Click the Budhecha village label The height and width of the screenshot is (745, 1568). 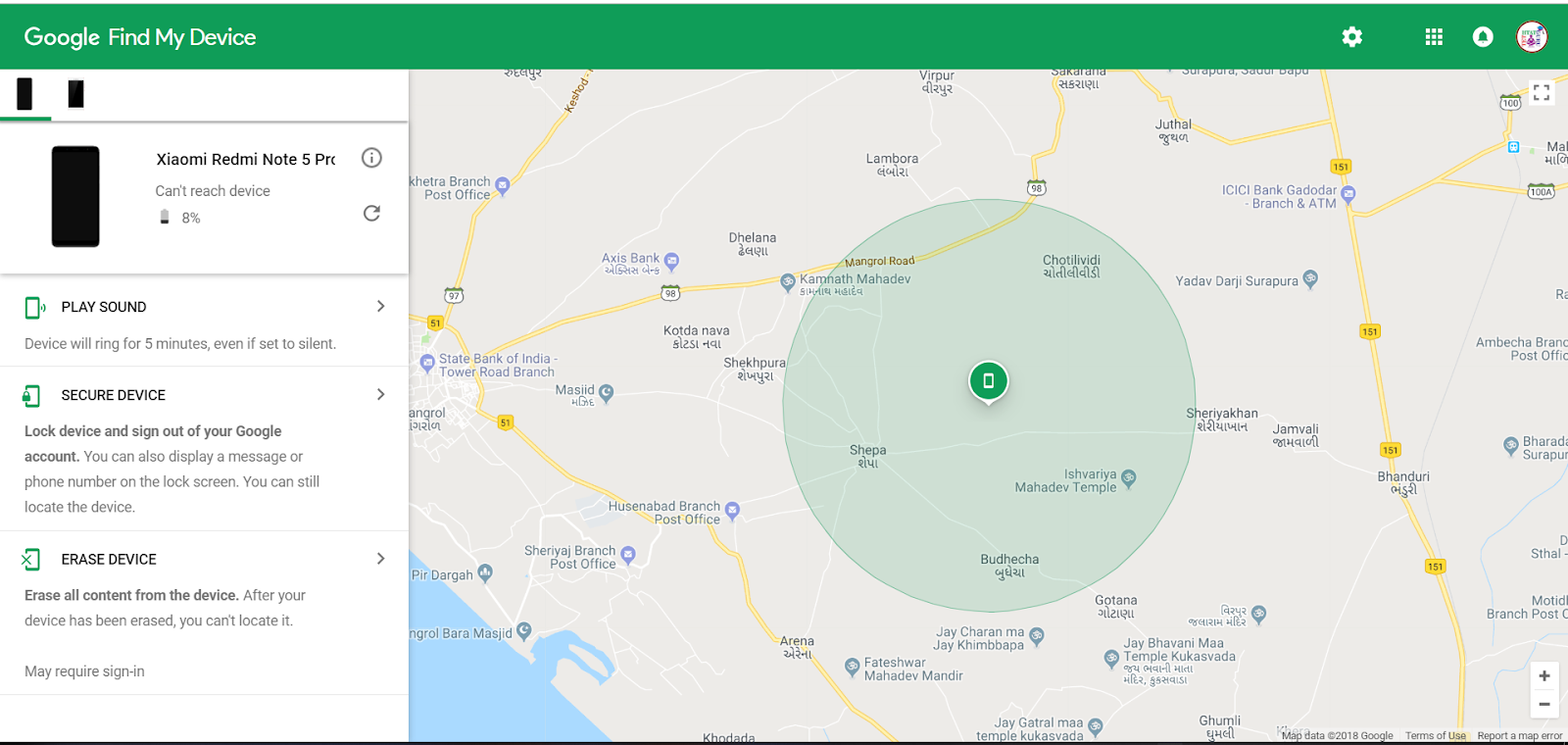(1009, 566)
